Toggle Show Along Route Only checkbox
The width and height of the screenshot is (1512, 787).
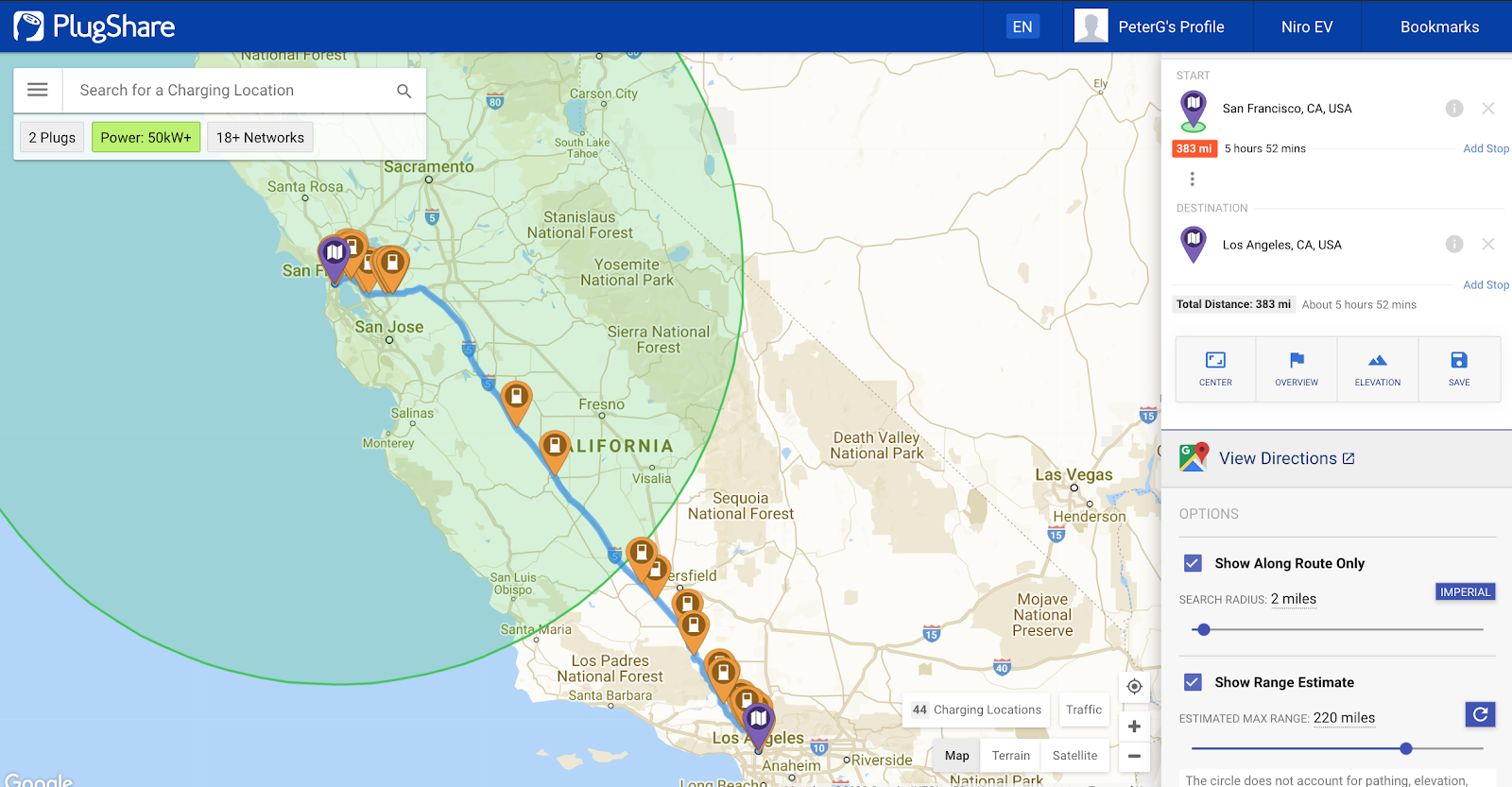[1193, 563]
